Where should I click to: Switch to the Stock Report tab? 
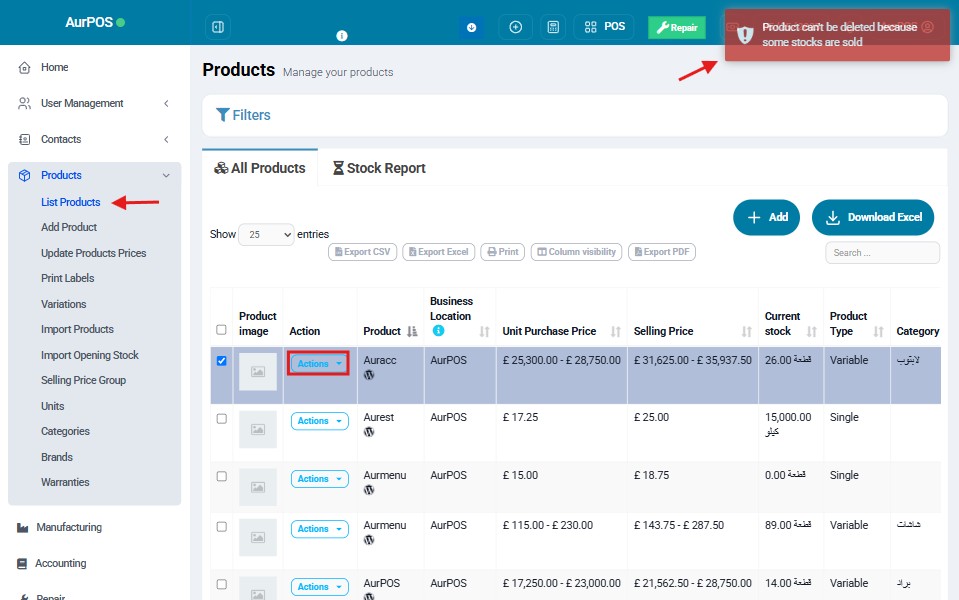(379, 168)
